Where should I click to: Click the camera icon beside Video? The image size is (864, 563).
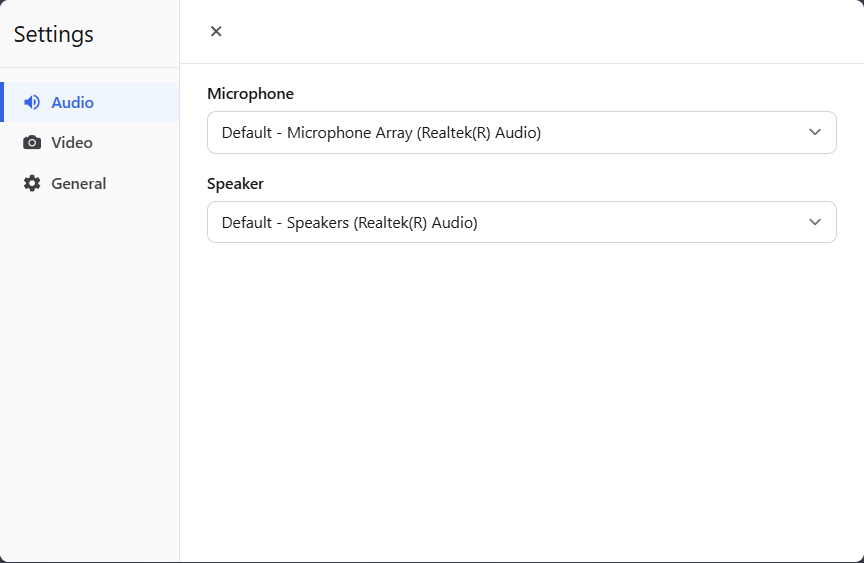click(32, 143)
